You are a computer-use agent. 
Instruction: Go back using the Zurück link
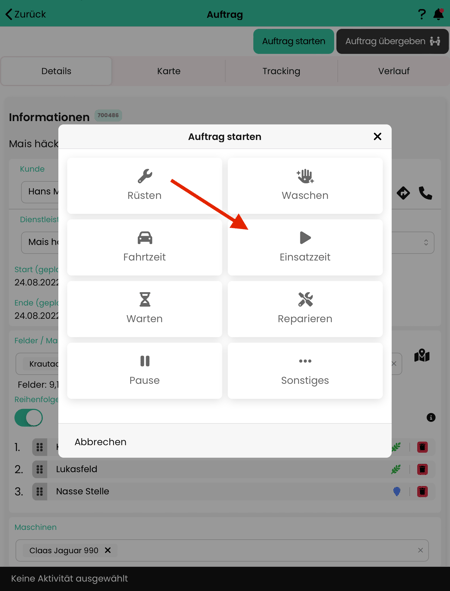(x=26, y=14)
